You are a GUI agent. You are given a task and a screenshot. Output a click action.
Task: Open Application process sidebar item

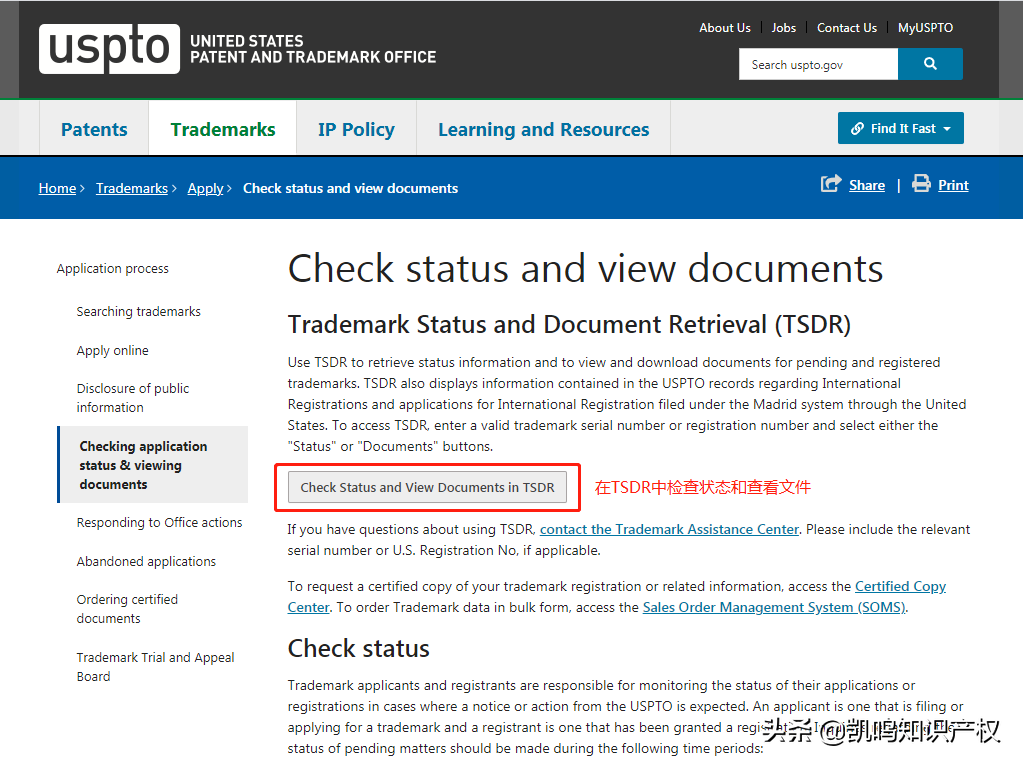(112, 269)
